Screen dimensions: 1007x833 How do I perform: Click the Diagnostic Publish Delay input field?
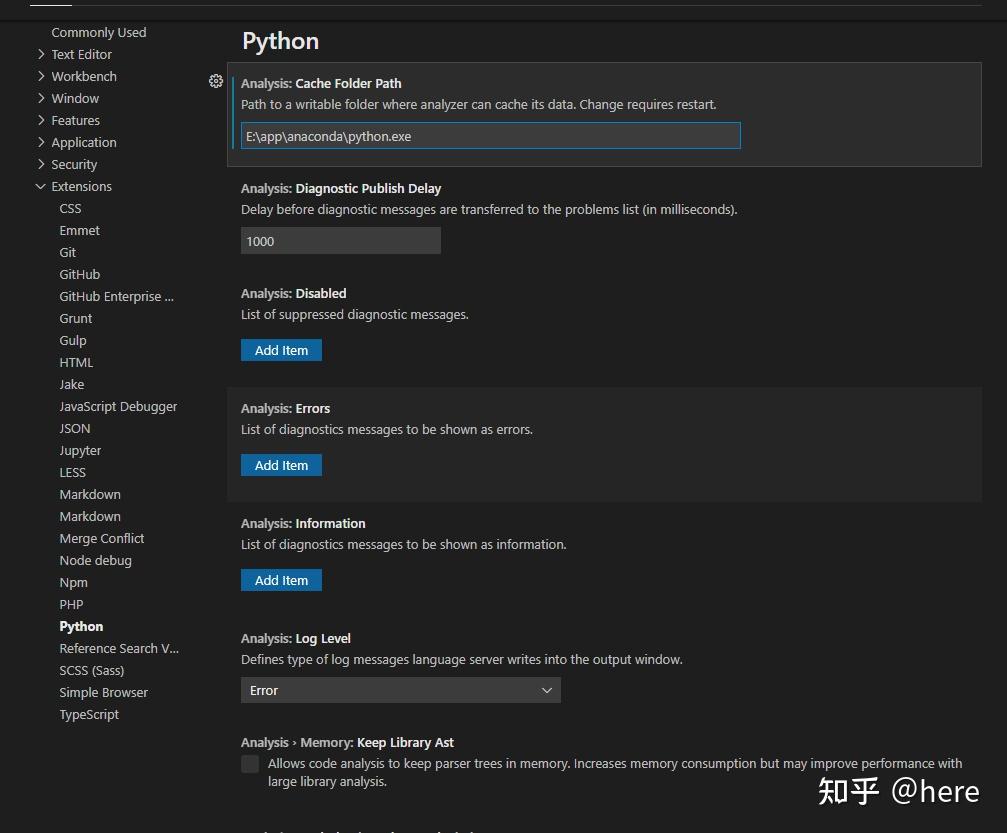click(340, 240)
